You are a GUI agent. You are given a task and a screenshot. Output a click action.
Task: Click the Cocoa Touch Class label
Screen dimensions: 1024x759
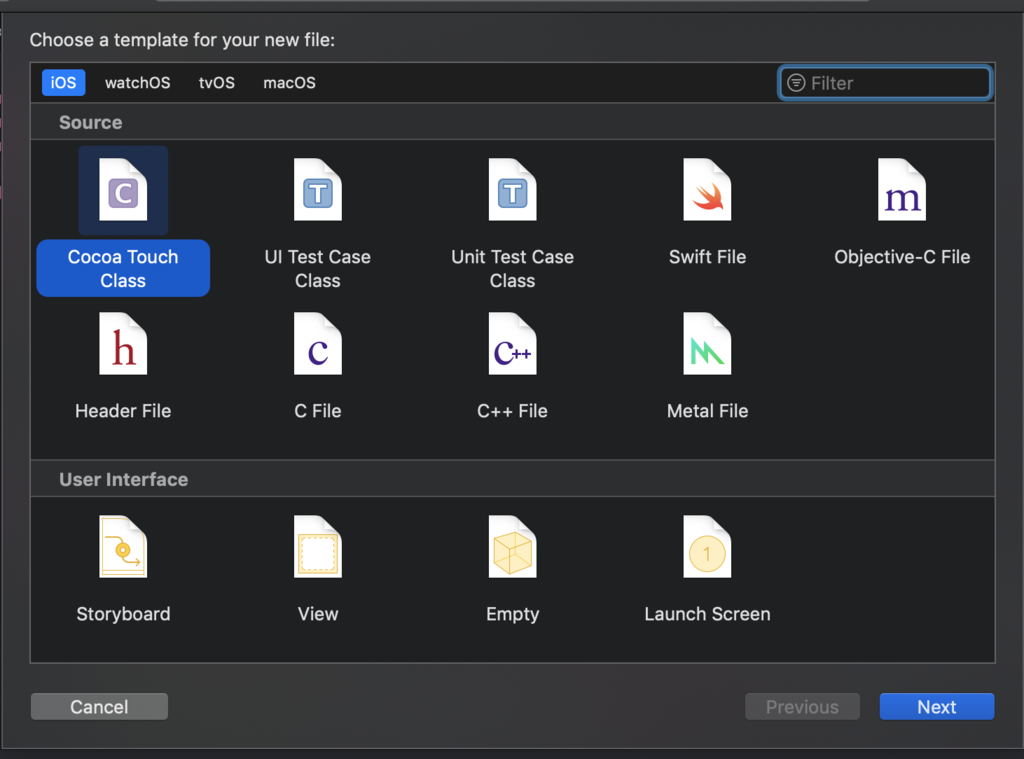pos(123,268)
